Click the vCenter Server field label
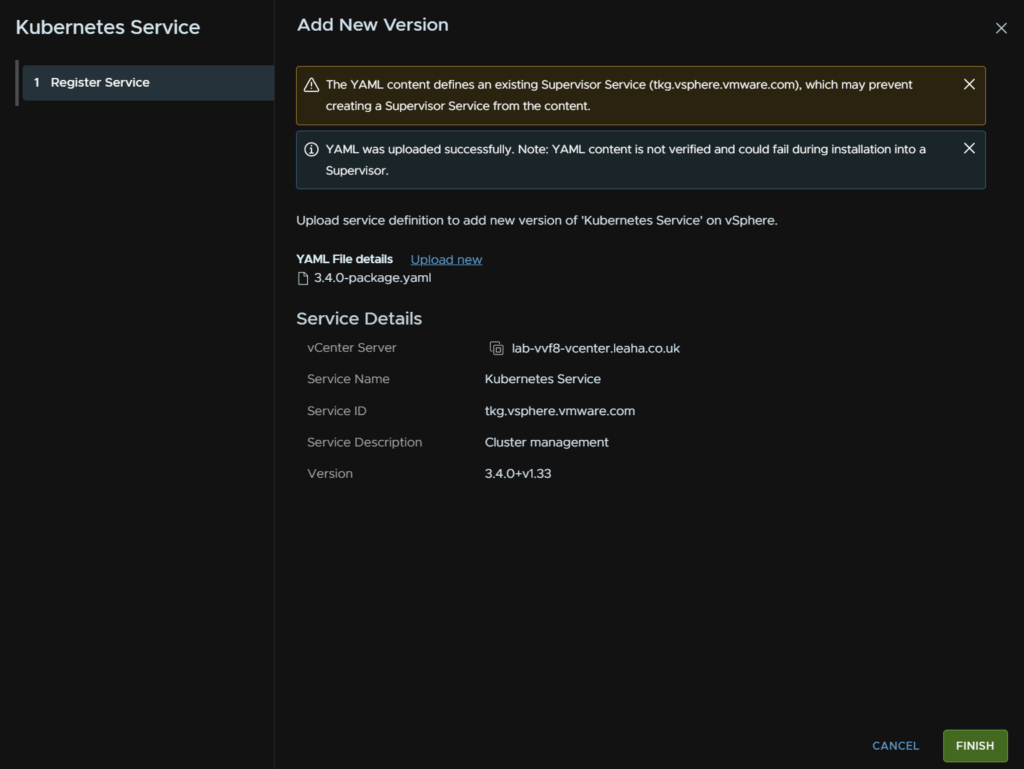Image resolution: width=1024 pixels, height=769 pixels. tap(352, 348)
